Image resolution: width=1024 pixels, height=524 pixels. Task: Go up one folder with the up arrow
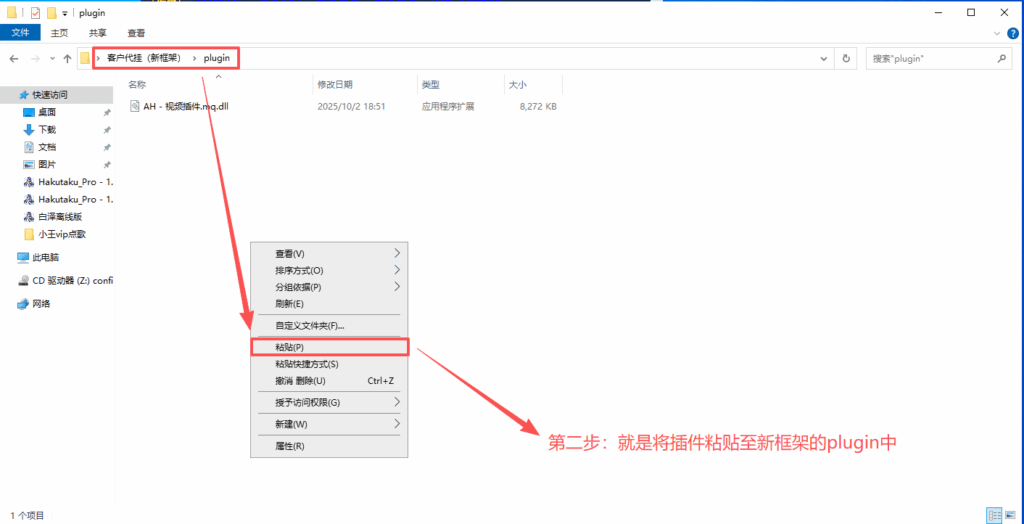[x=67, y=58]
